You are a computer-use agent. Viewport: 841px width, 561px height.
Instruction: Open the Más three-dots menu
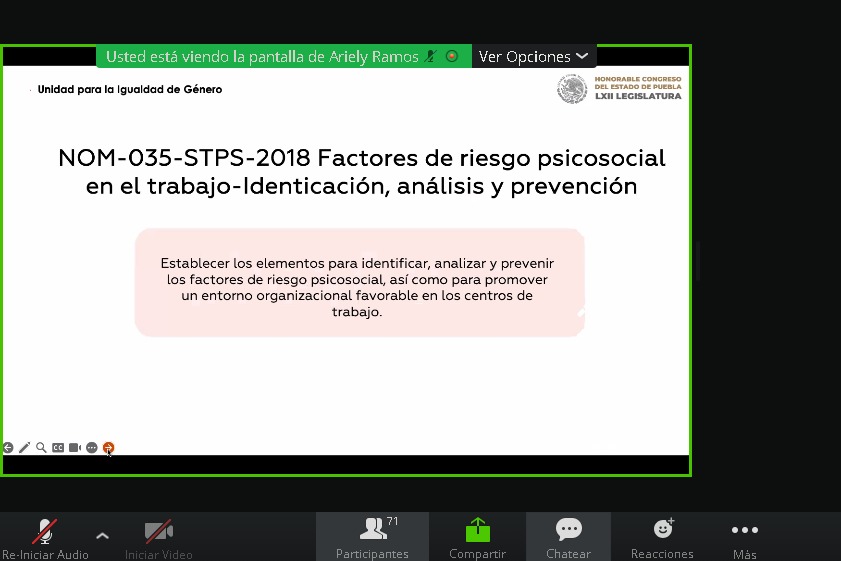(x=744, y=530)
